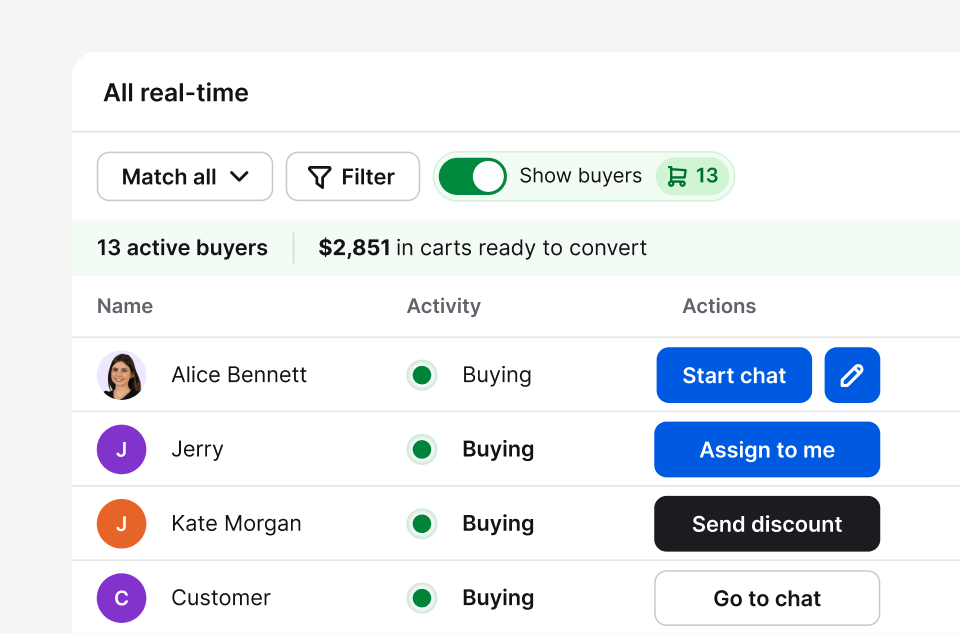Expand the chevron next to Match all
The width and height of the screenshot is (960, 634).
[x=240, y=176]
